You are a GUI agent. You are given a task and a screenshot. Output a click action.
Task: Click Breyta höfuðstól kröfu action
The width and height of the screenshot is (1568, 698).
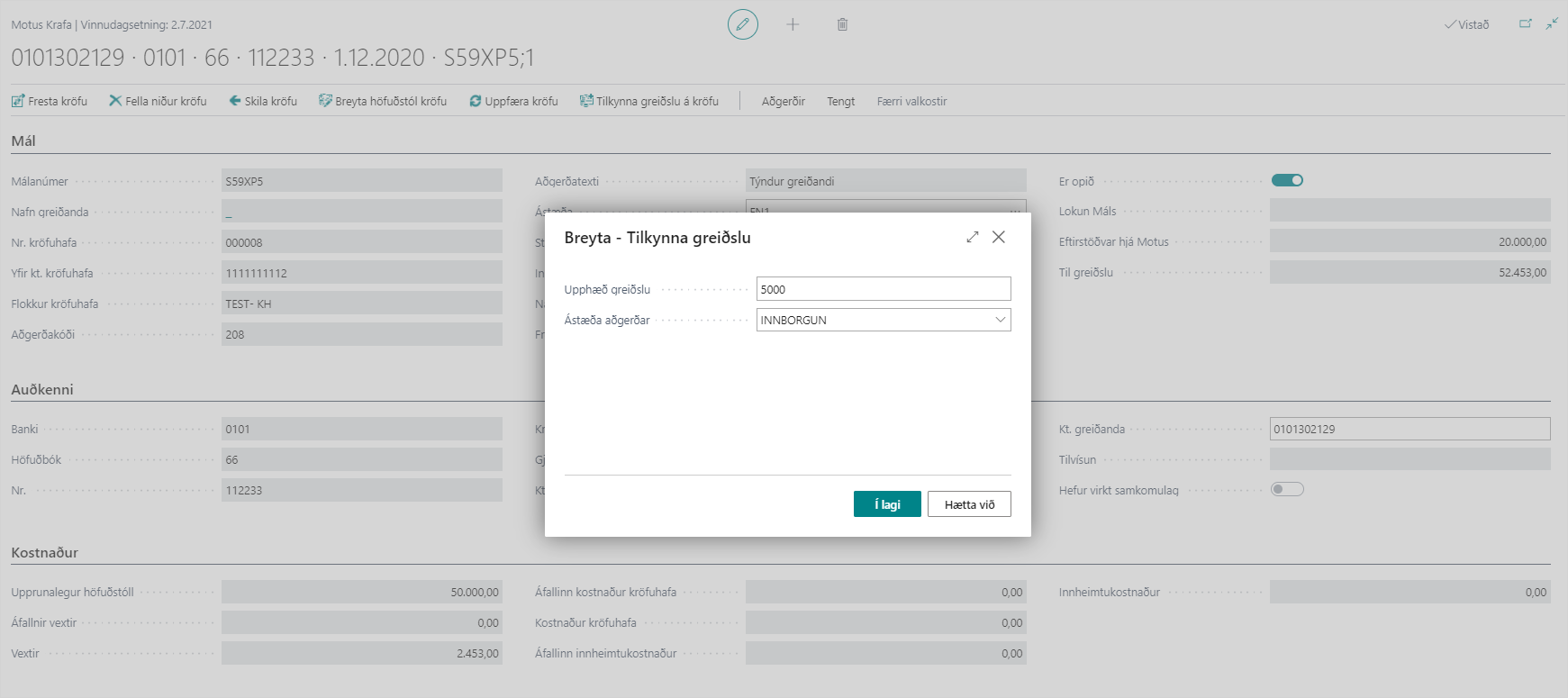[x=383, y=101]
